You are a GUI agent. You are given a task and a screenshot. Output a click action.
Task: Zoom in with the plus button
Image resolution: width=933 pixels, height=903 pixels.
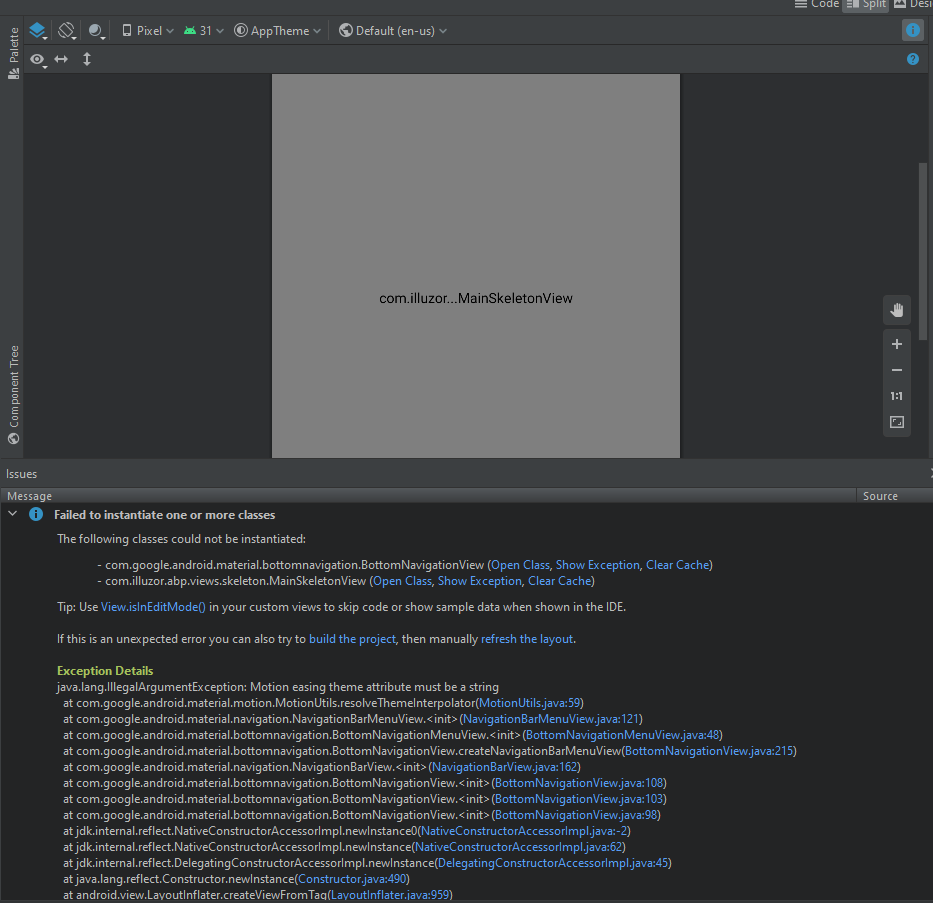[896, 344]
